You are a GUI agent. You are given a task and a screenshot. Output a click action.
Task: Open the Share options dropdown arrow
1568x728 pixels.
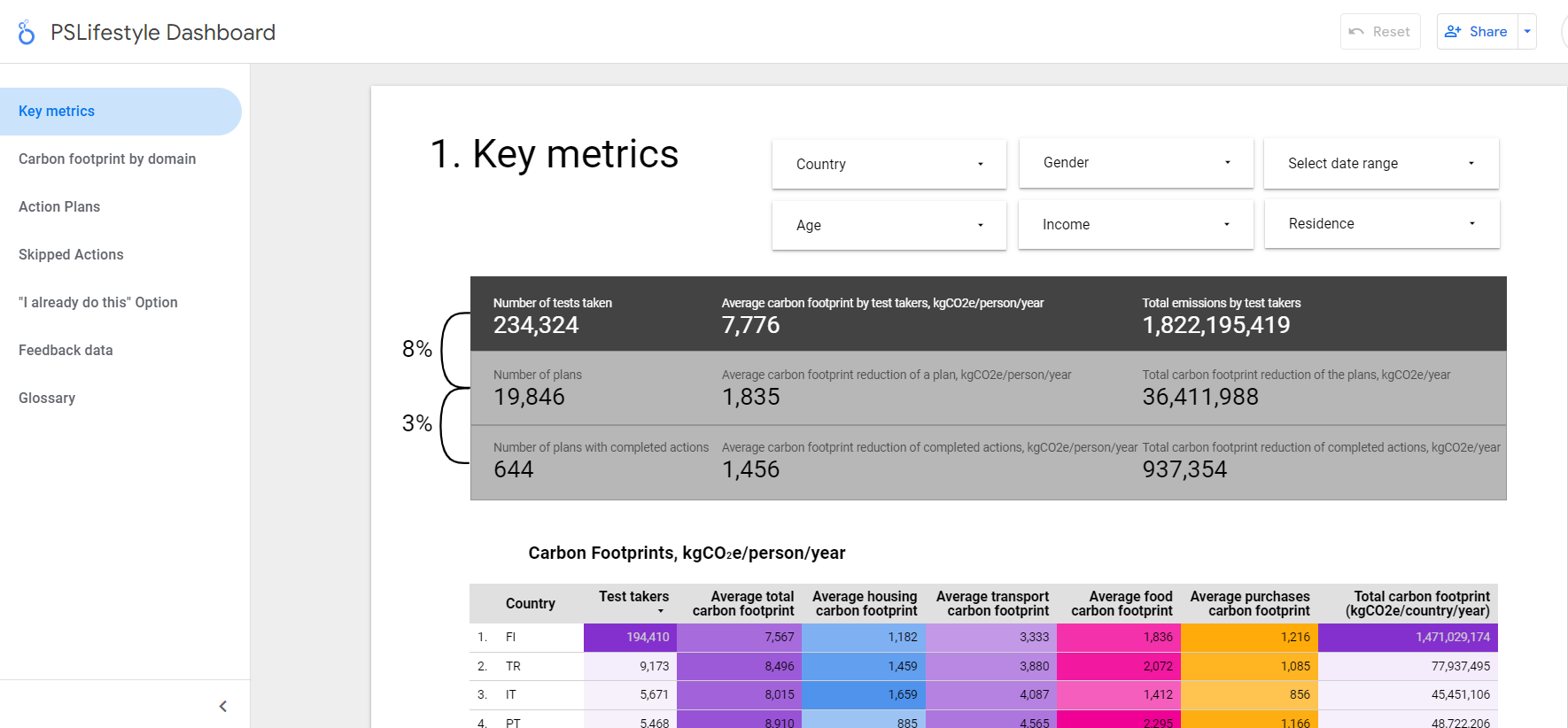point(1527,32)
